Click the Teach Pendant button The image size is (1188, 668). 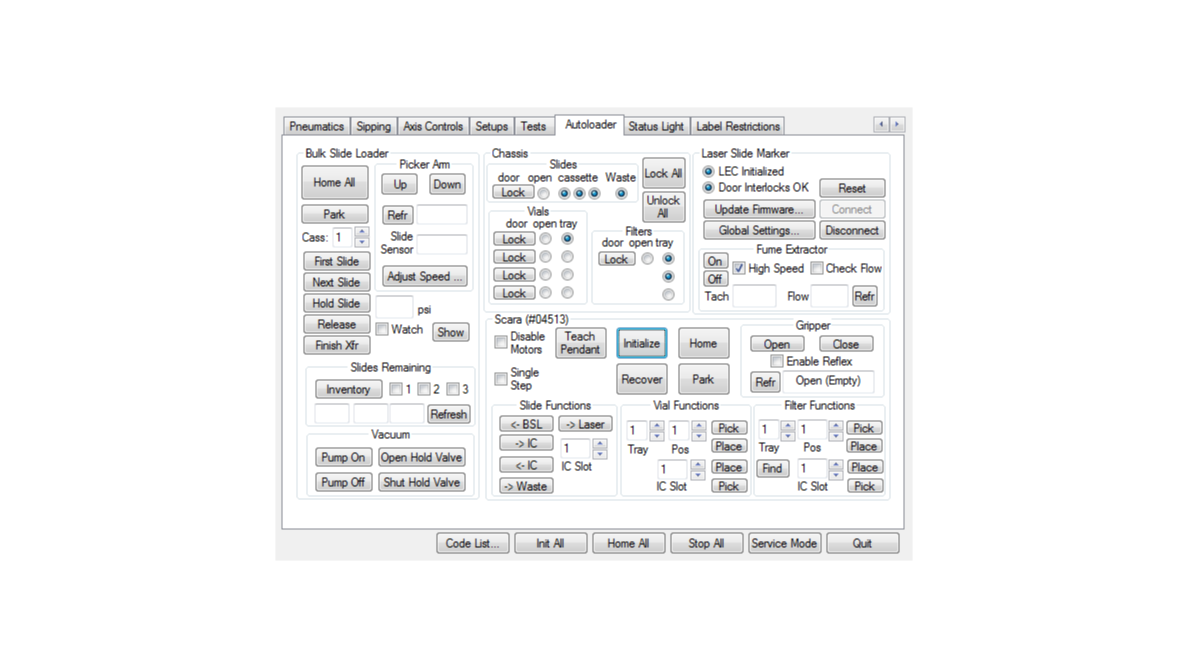pos(580,343)
